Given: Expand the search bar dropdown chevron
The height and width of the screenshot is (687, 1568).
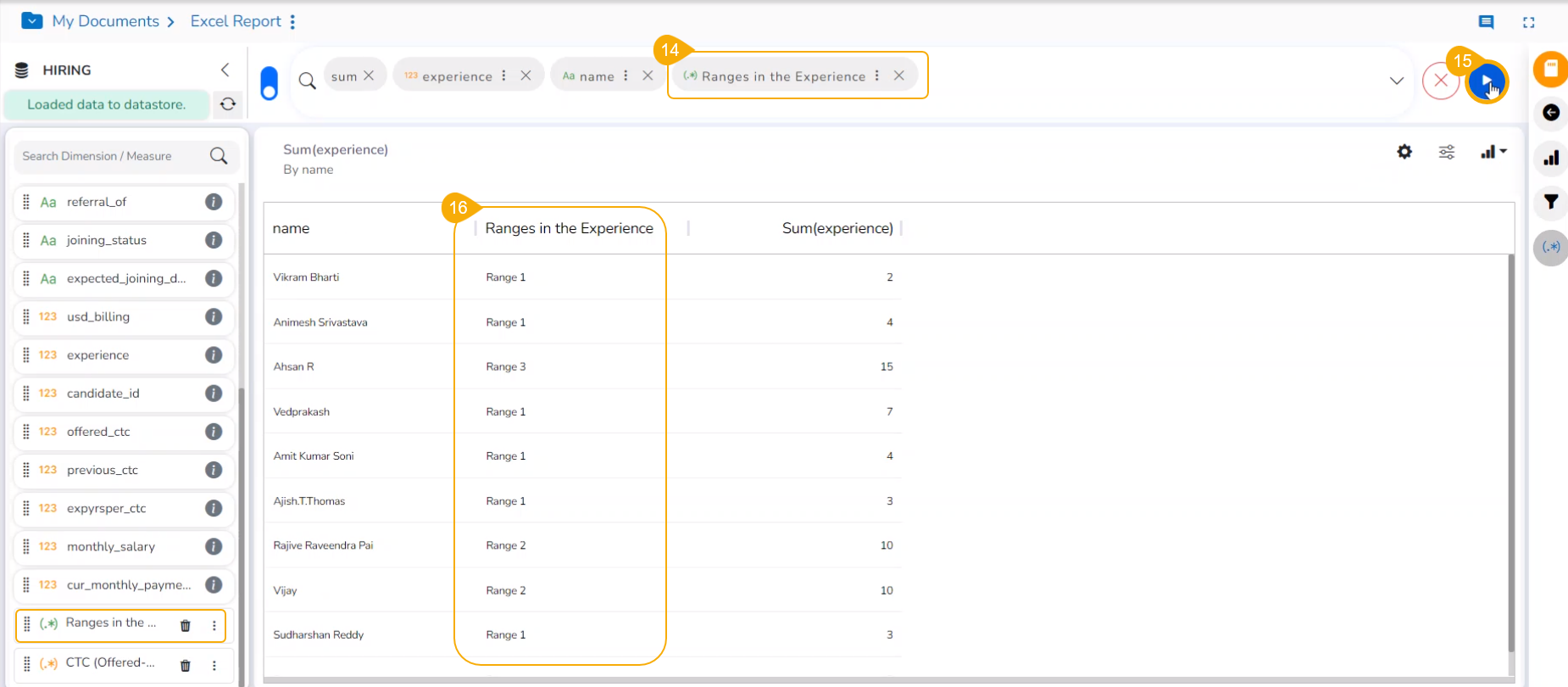Looking at the screenshot, I should coord(1396,81).
